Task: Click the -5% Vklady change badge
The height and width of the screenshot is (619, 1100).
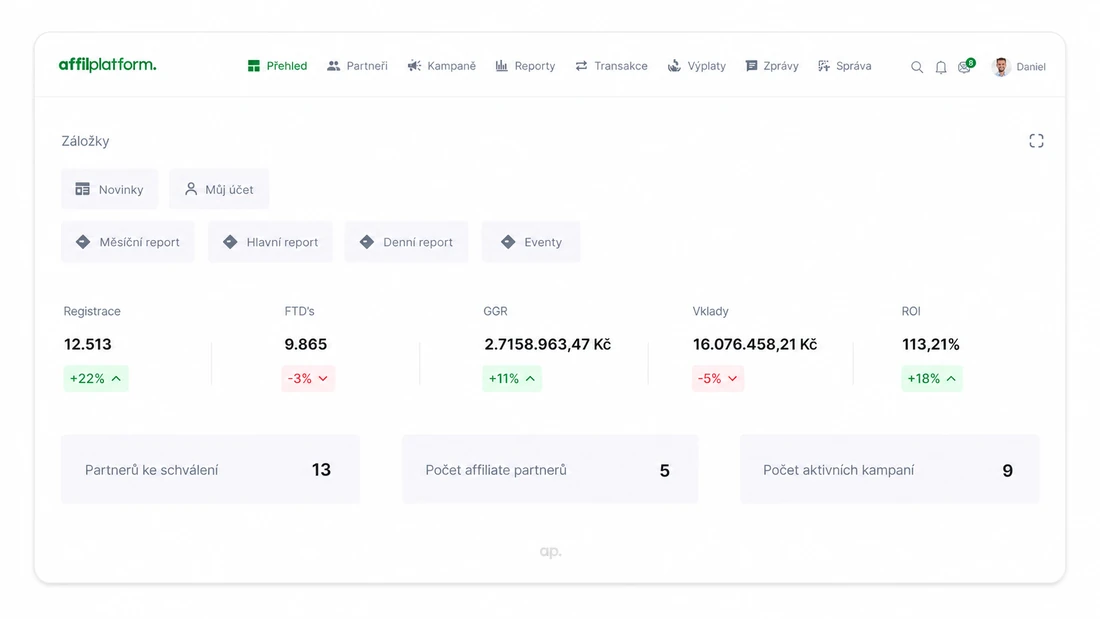Action: 718,378
